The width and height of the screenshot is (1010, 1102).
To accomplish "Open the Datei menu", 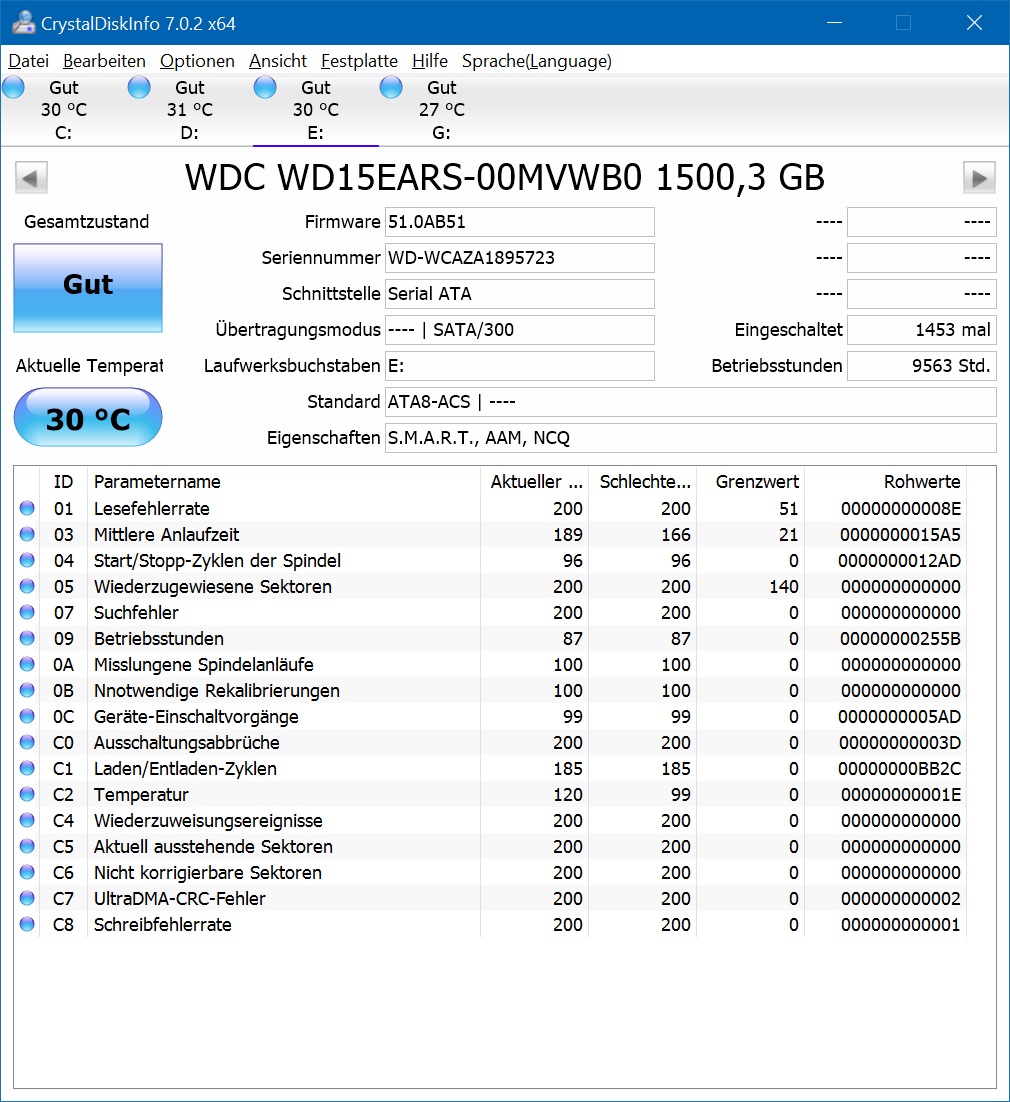I will pyautogui.click(x=29, y=61).
